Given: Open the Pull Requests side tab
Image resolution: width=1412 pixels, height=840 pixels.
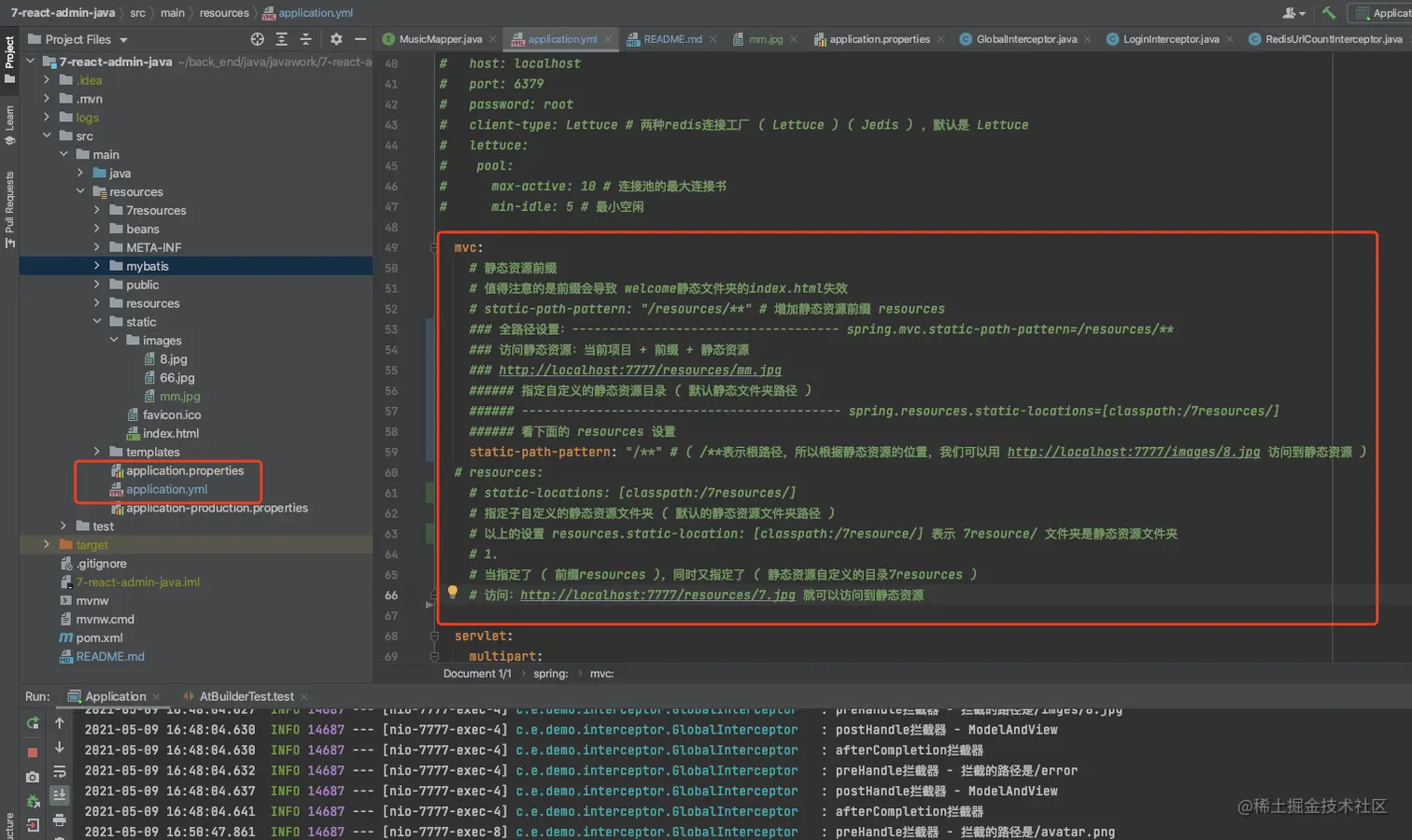Looking at the screenshot, I should pyautogui.click(x=9, y=208).
